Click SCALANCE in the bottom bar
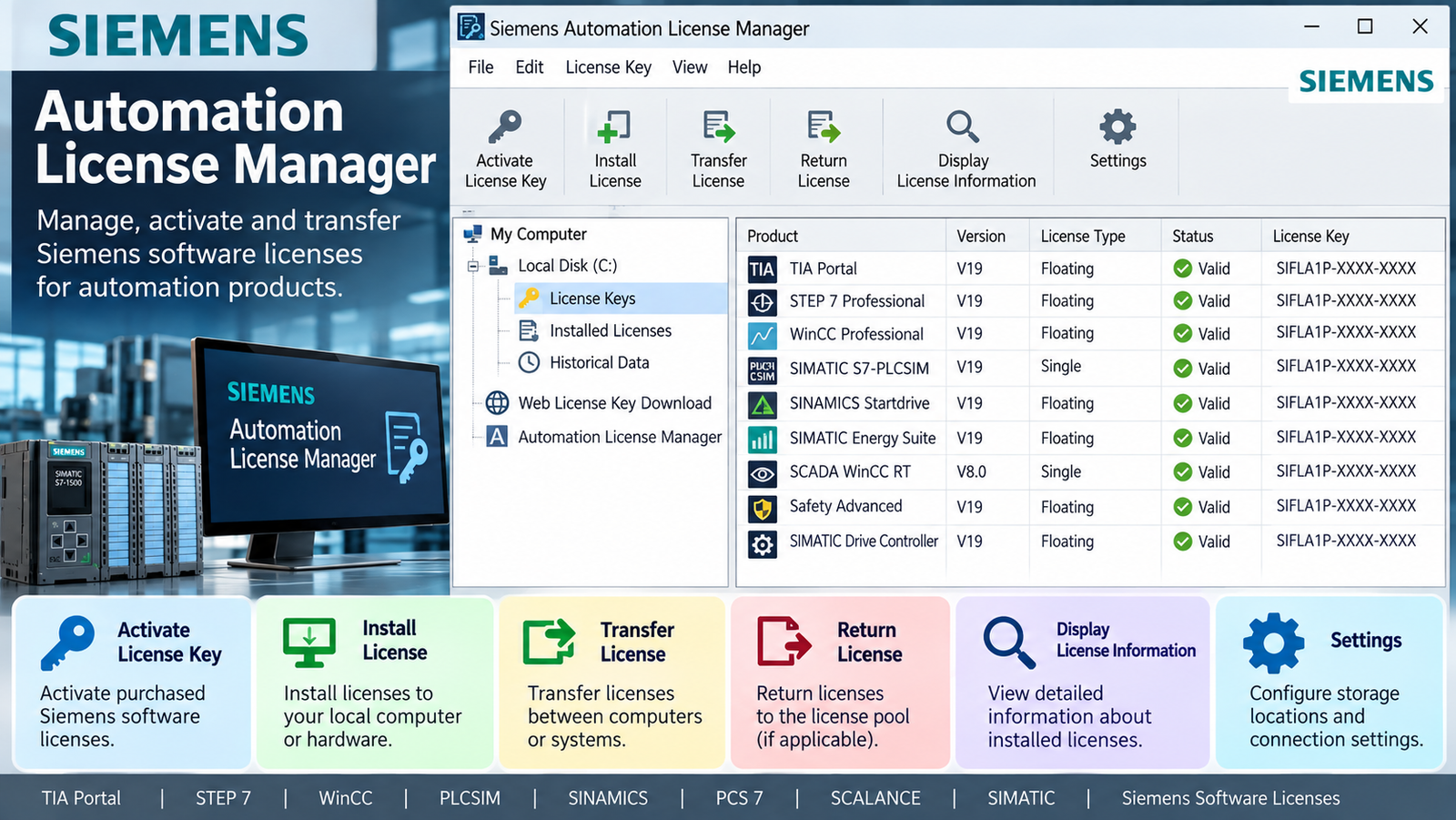1456x820 pixels. click(875, 798)
